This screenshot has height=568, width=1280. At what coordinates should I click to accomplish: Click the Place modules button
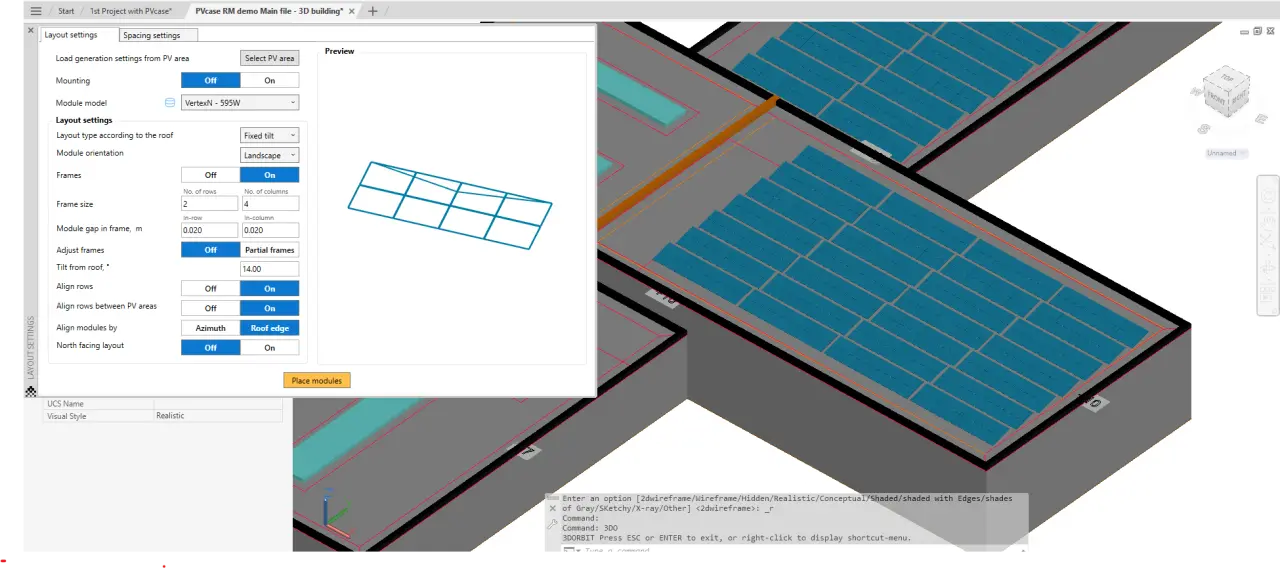tap(316, 381)
